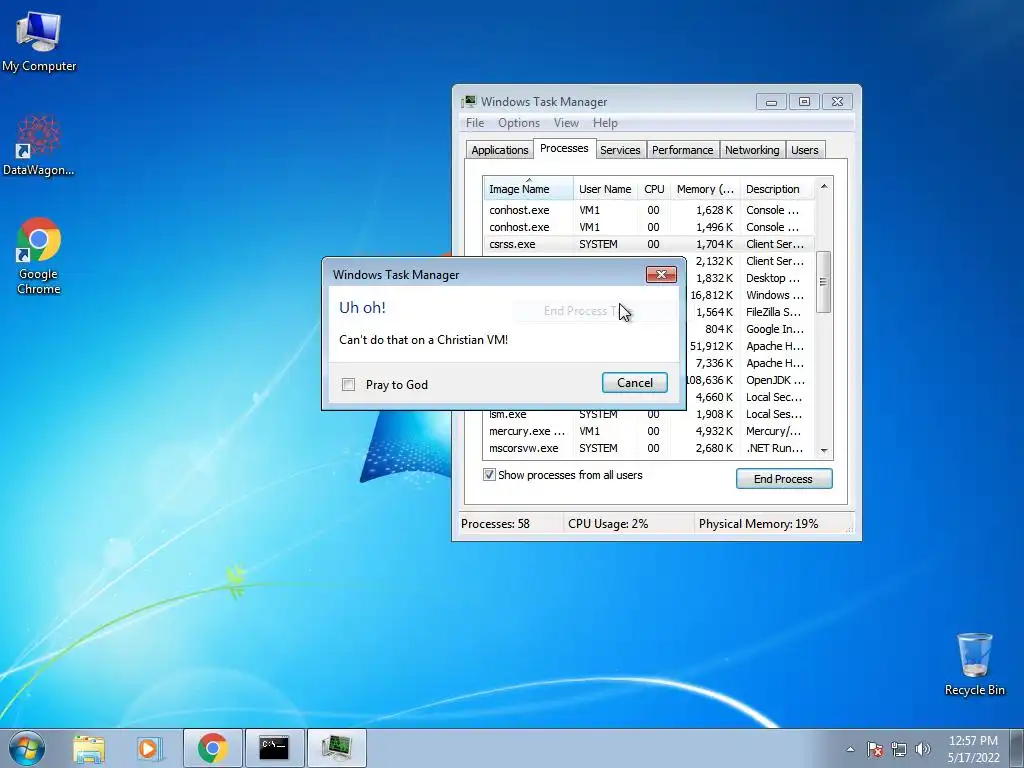Open the View menu
Image resolution: width=1024 pixels, height=768 pixels.
click(566, 123)
